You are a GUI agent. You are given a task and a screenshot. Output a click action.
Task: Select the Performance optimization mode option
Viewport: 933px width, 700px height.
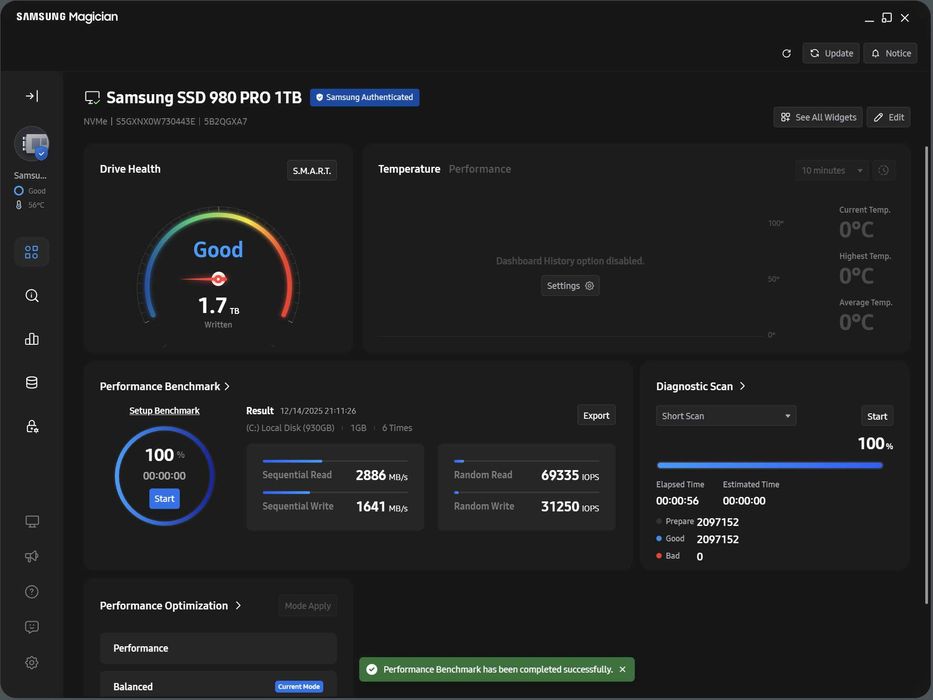click(x=218, y=648)
